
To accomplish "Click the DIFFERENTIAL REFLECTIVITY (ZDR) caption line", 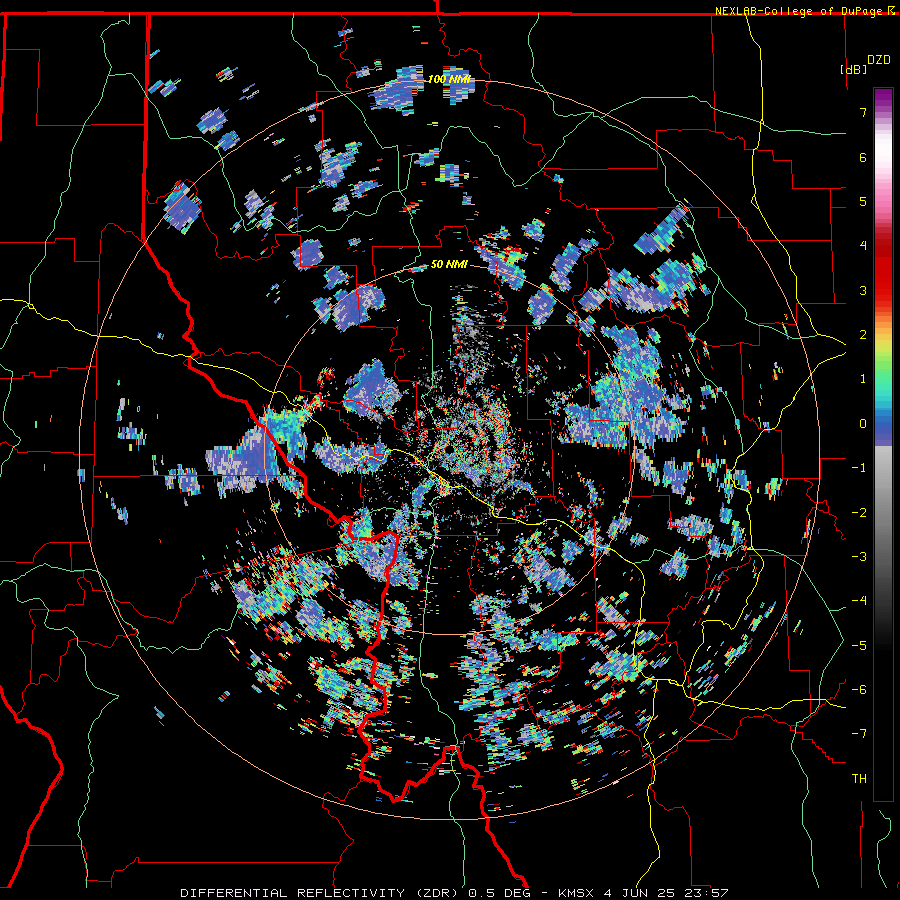I will point(454,893).
